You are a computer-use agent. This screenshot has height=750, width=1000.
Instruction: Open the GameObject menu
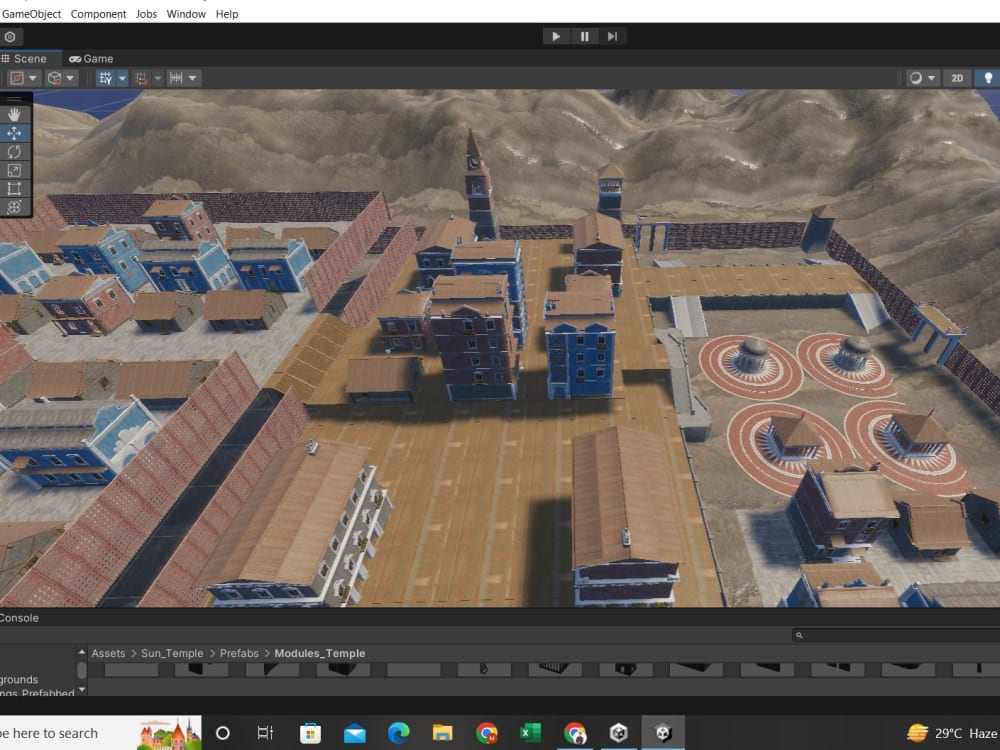click(x=30, y=13)
